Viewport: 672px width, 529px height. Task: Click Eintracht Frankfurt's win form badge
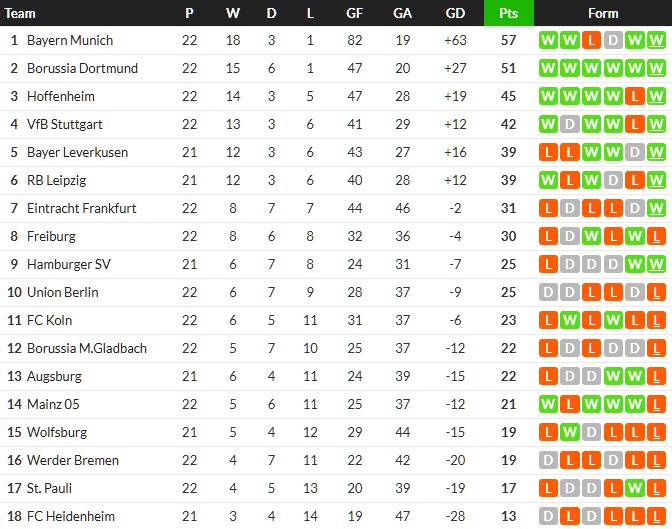tap(656, 209)
